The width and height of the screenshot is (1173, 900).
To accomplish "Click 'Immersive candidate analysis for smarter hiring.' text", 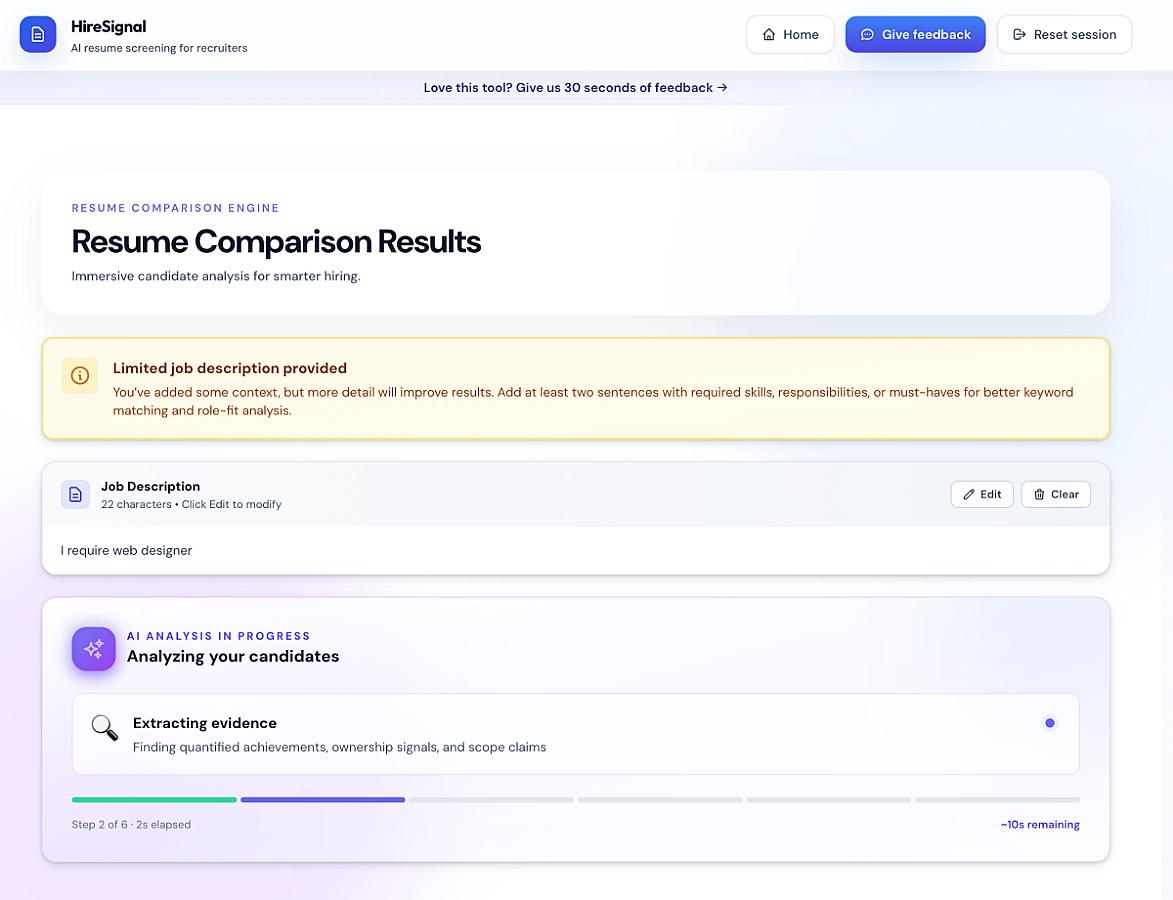I will click(216, 276).
